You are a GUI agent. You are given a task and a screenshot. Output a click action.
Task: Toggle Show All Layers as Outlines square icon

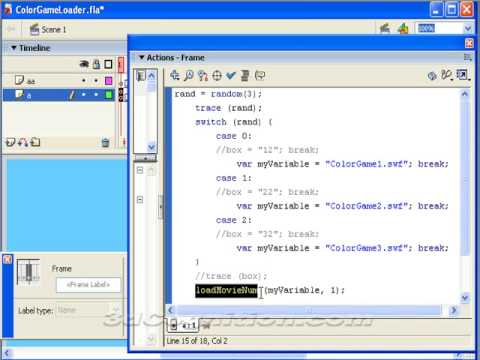(108, 64)
